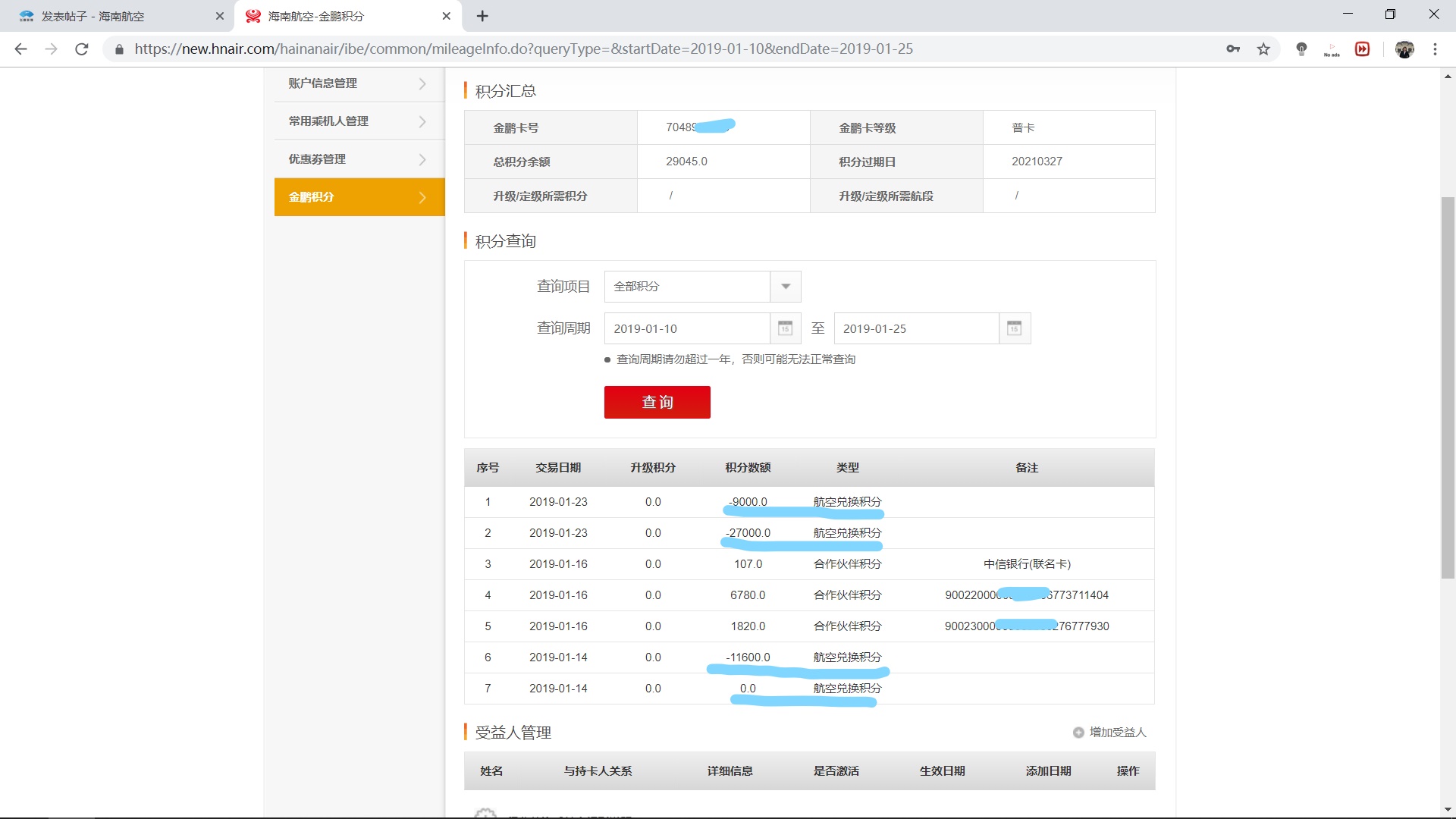
Task: Click 中信银行(联名卡) remark cell
Action: click(x=1027, y=564)
